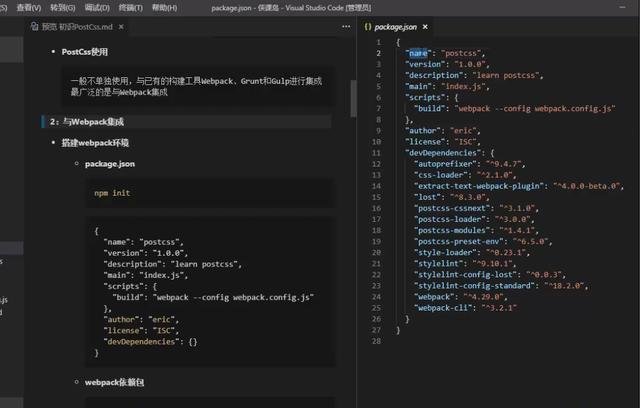This screenshot has height=408, width=640.
Task: Click the 搭建webpack环境 bullet in preview
Action: point(95,143)
